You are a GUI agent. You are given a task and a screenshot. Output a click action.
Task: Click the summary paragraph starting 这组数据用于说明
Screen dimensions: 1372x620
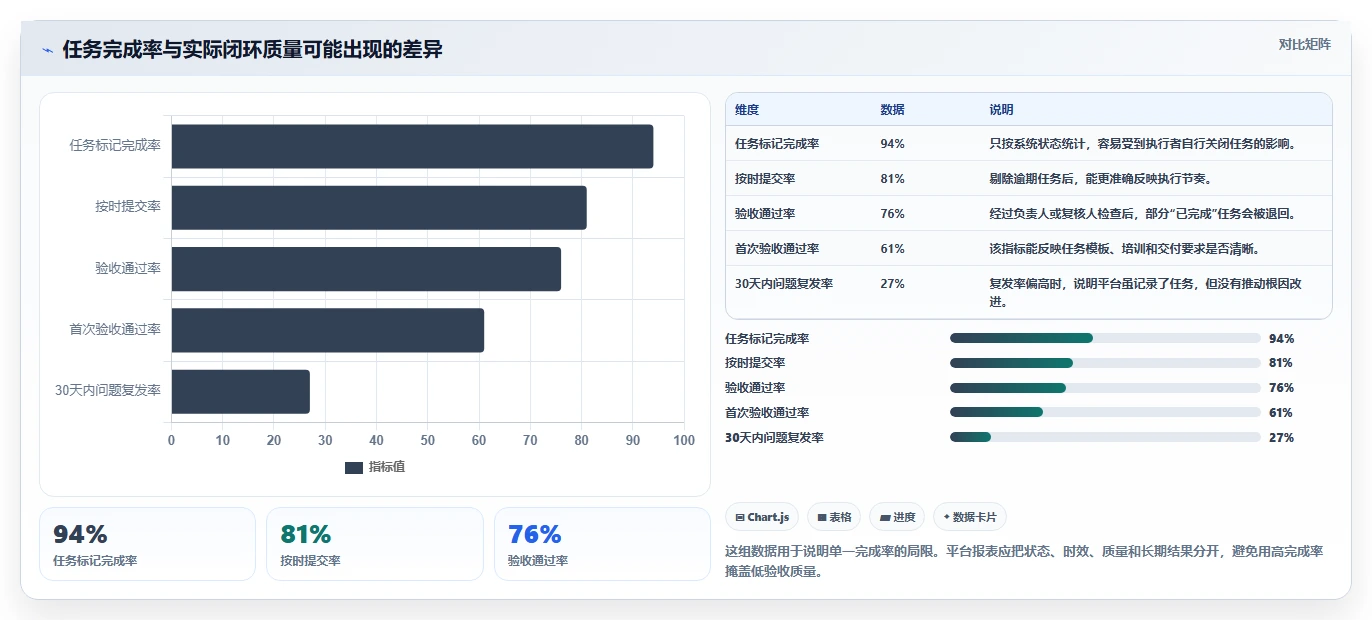1024,562
